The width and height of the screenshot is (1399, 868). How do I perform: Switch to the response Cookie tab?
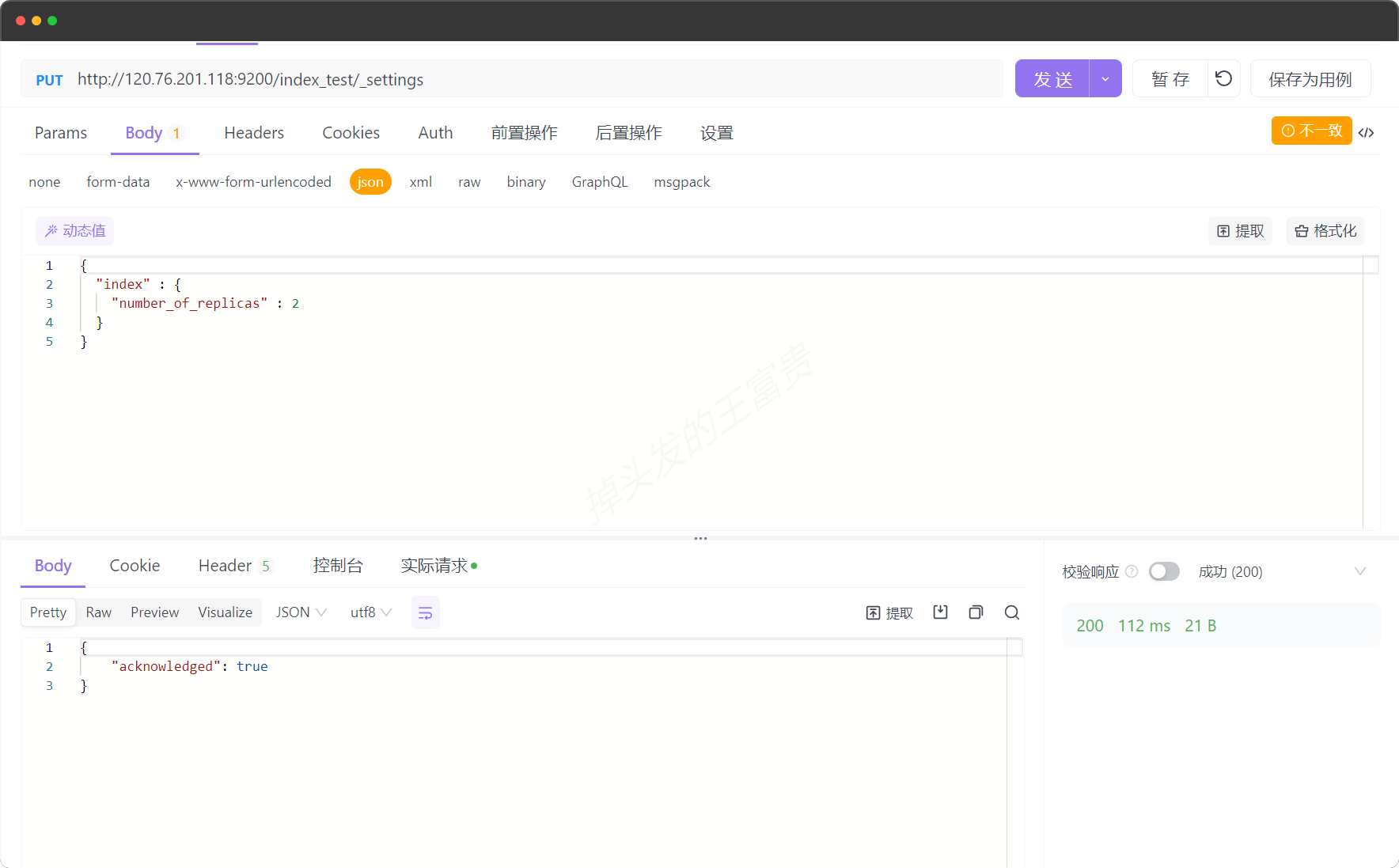pyautogui.click(x=135, y=566)
